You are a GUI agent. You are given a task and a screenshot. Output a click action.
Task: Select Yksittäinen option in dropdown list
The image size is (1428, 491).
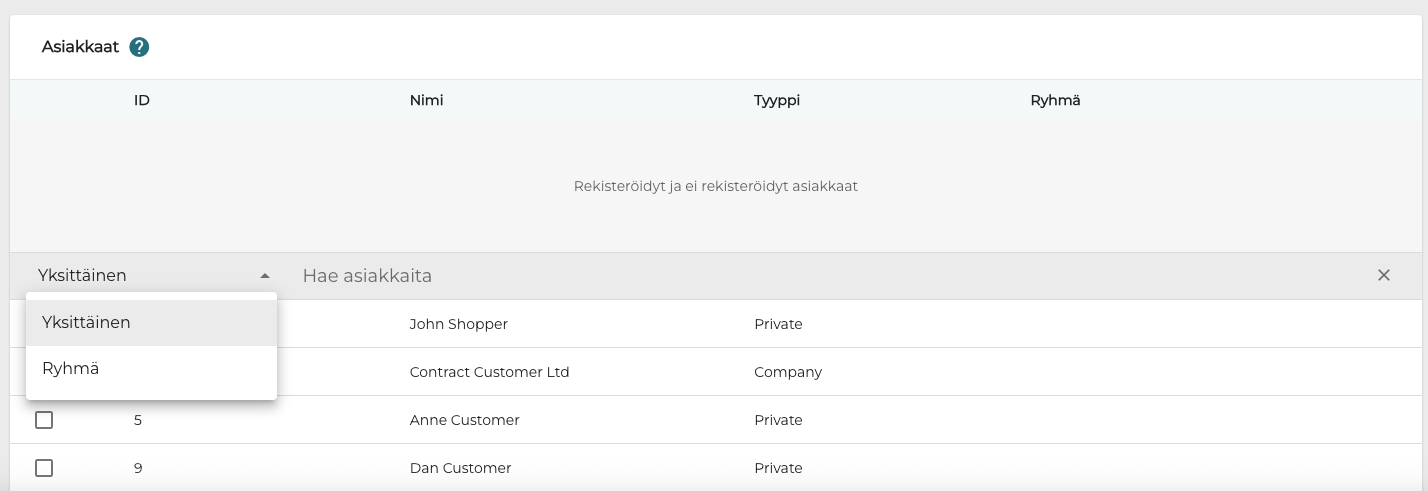87,323
